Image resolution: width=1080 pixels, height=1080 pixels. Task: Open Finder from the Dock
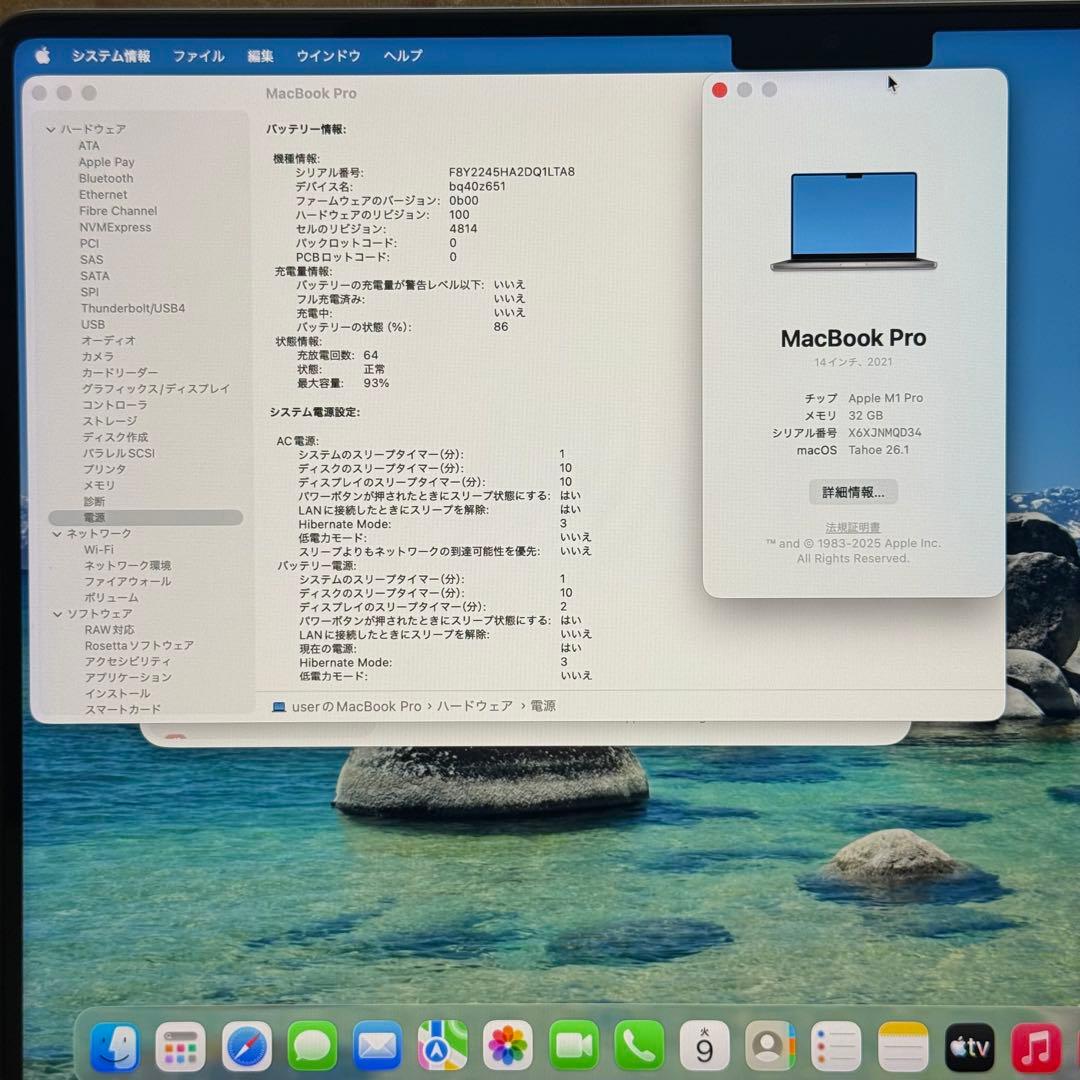coord(115,1046)
